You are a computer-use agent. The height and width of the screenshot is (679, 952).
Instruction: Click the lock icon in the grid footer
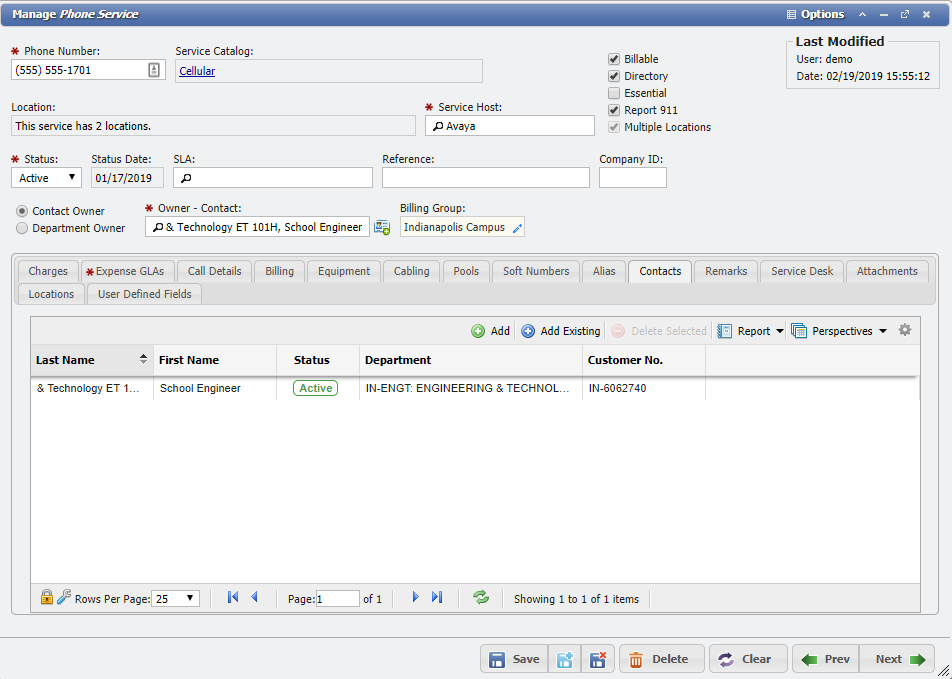tap(46, 597)
